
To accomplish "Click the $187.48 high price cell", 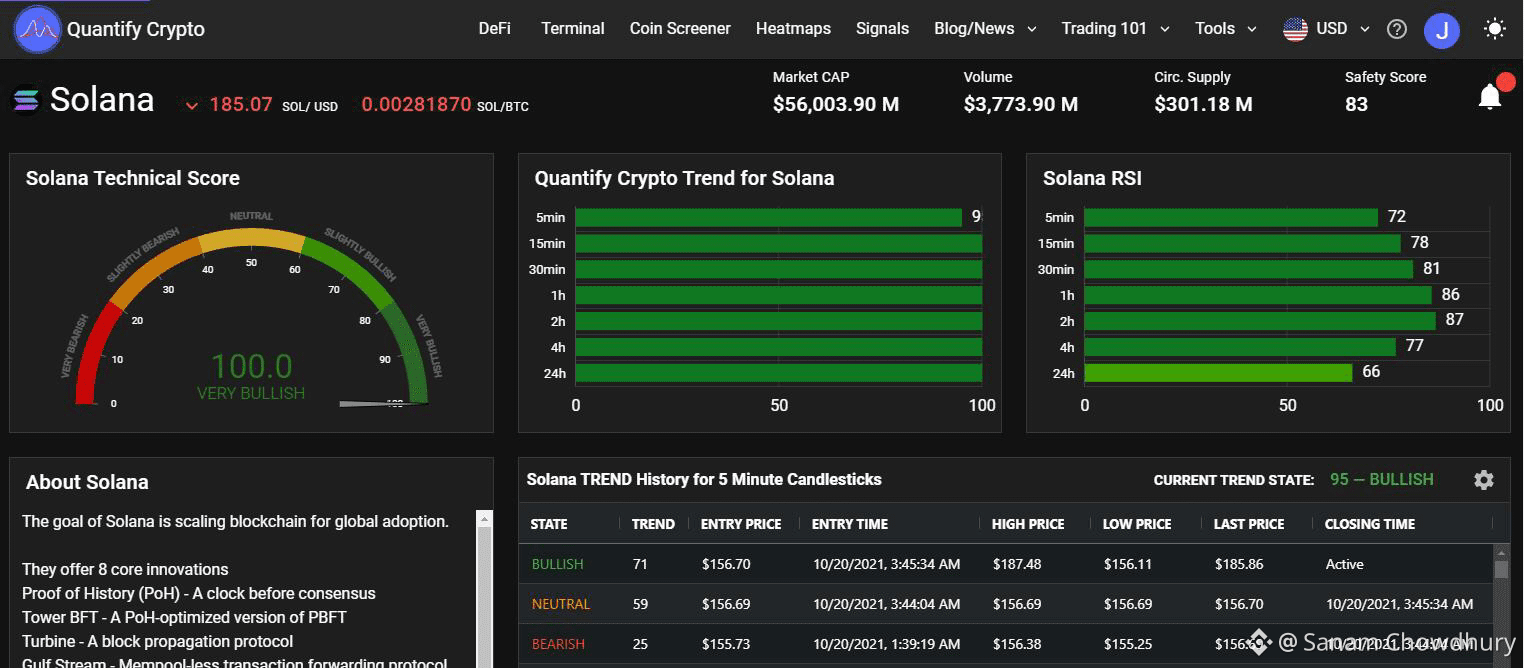I will pyautogui.click(x=1017, y=564).
